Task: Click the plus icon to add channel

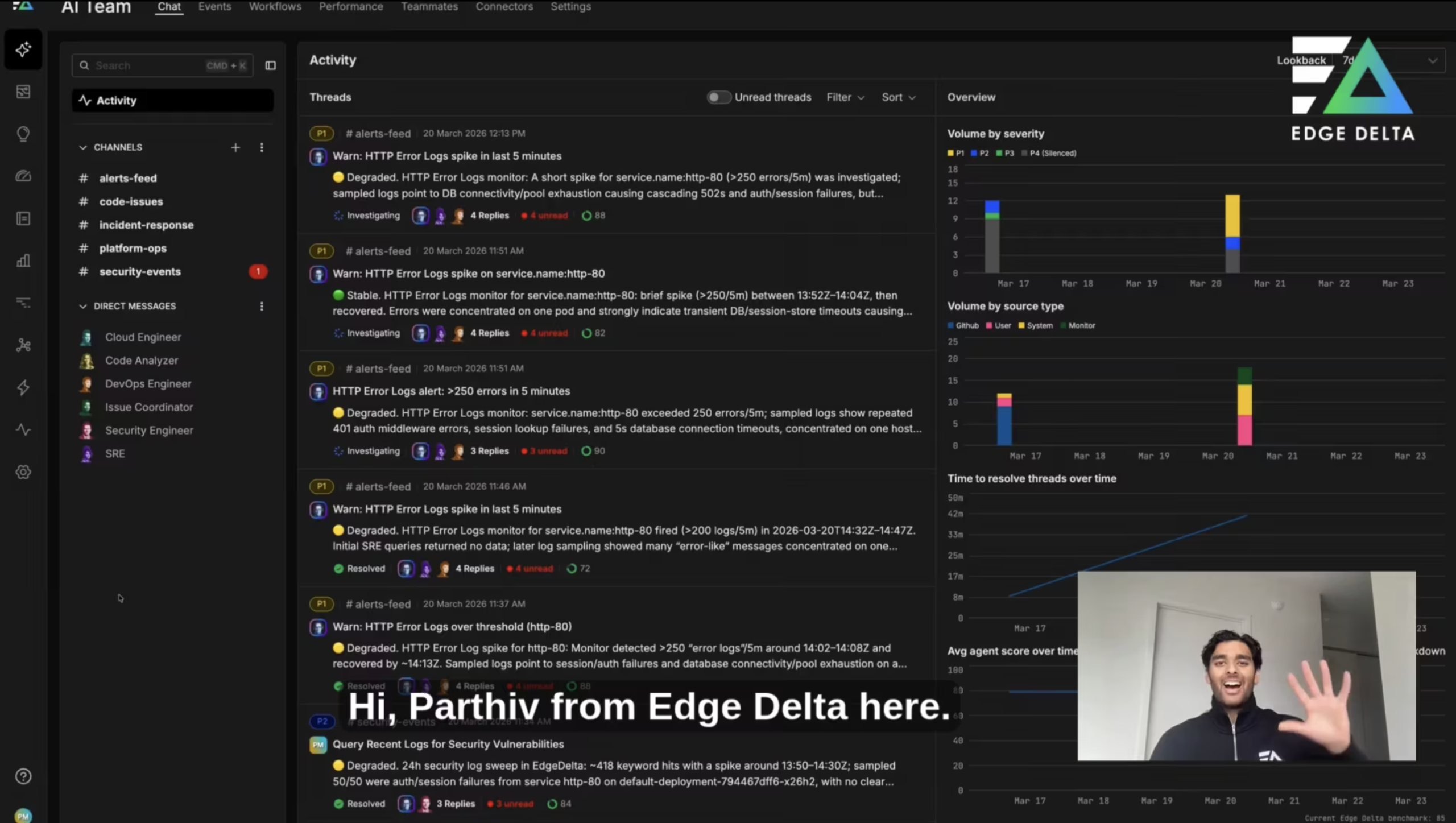Action: coord(235,147)
